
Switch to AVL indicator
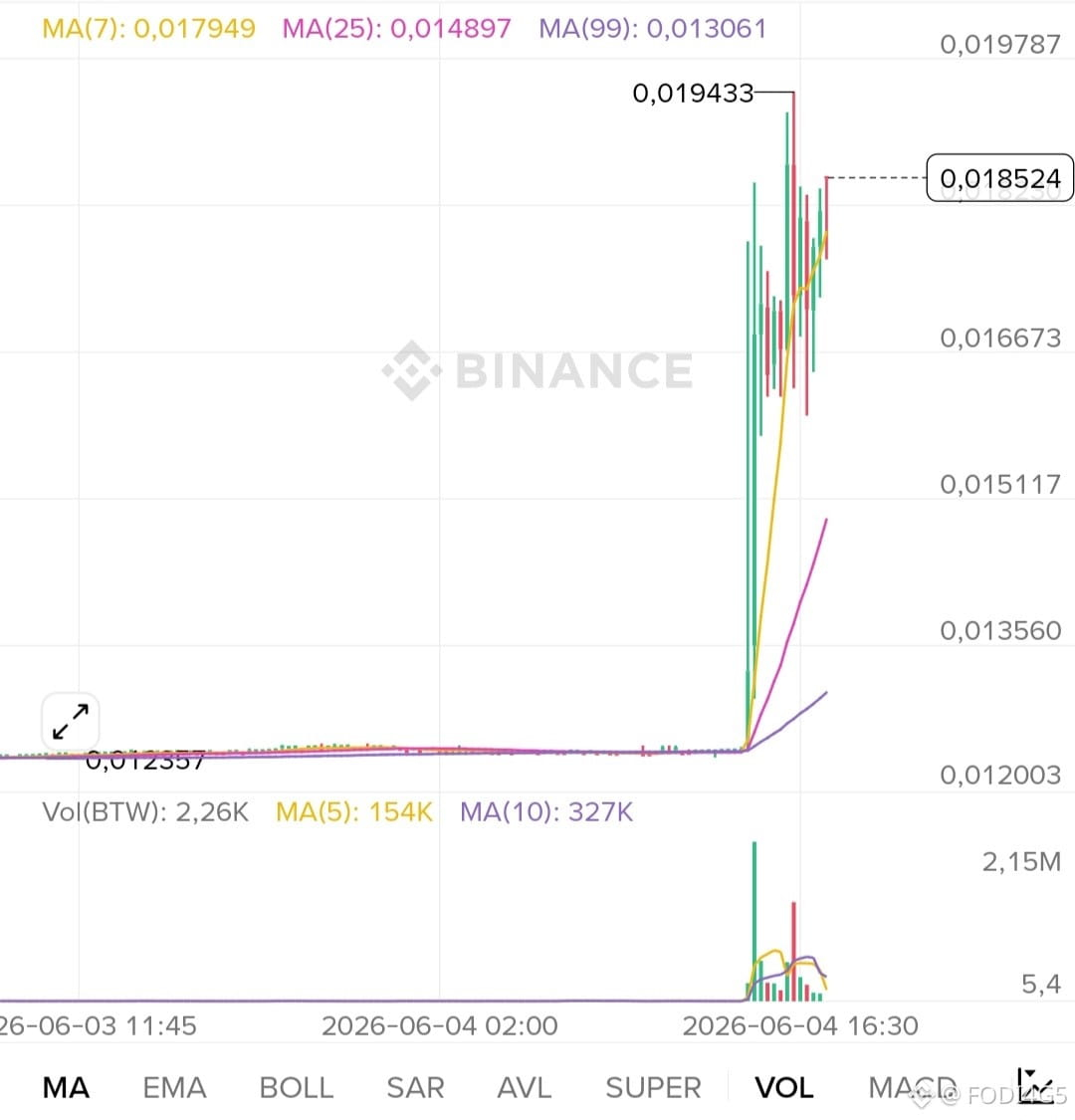pos(525,1088)
